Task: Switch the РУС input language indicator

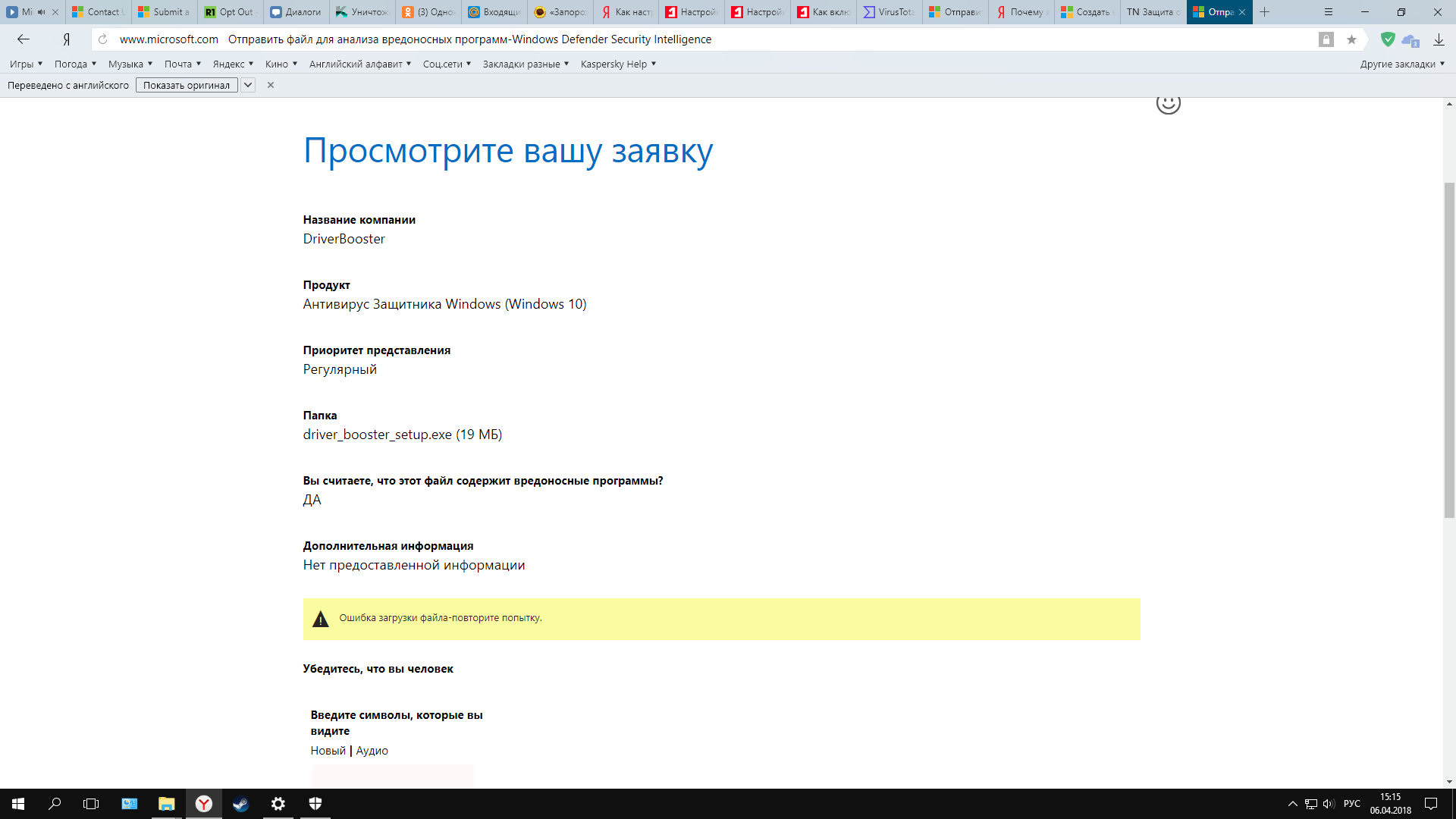Action: click(x=1352, y=804)
